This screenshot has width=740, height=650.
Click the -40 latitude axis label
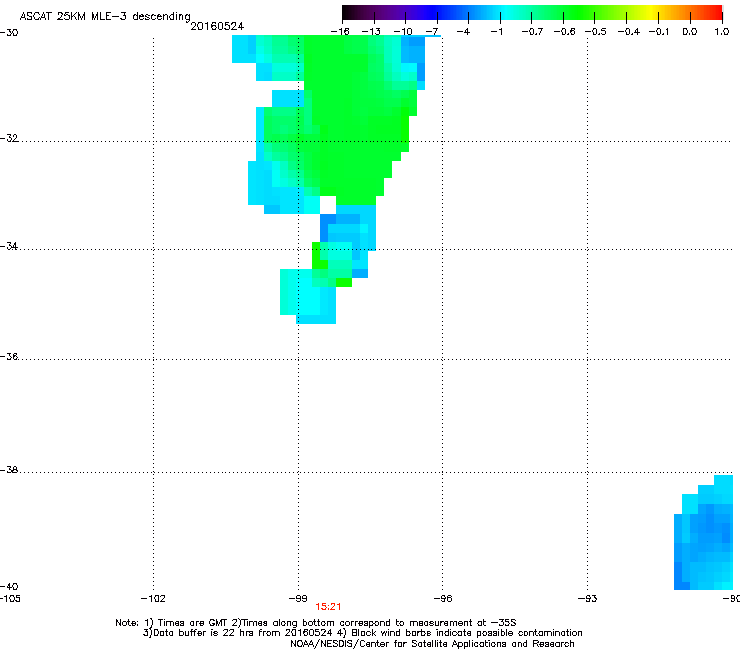click(9, 586)
